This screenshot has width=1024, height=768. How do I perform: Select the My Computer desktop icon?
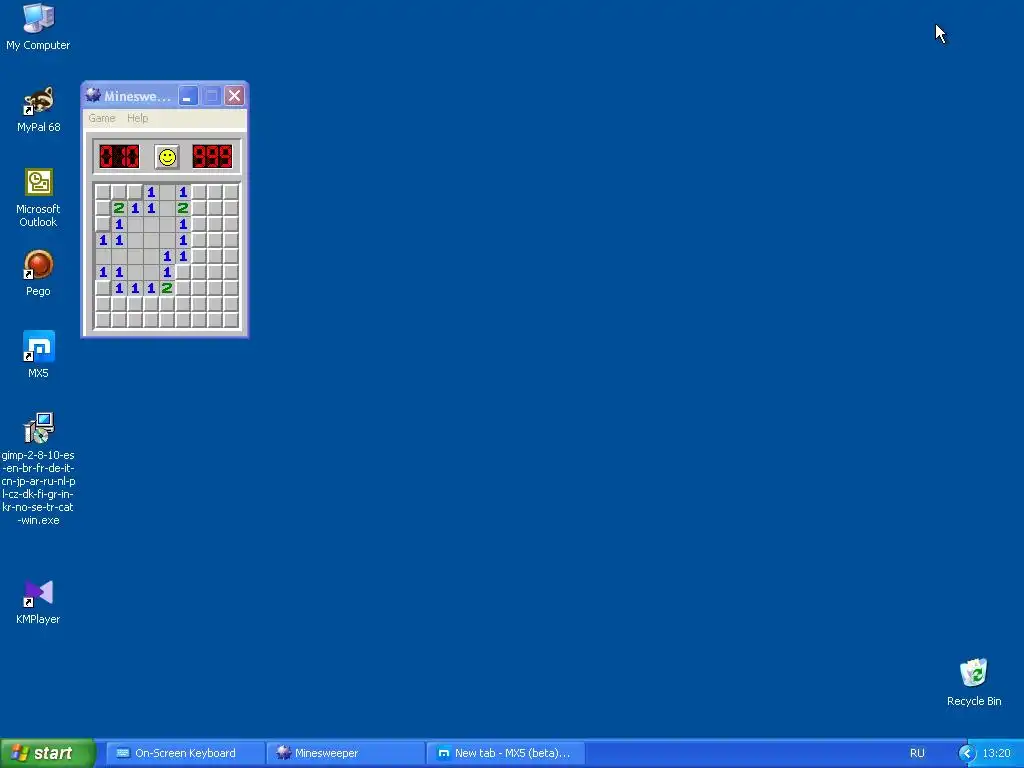tap(38, 27)
